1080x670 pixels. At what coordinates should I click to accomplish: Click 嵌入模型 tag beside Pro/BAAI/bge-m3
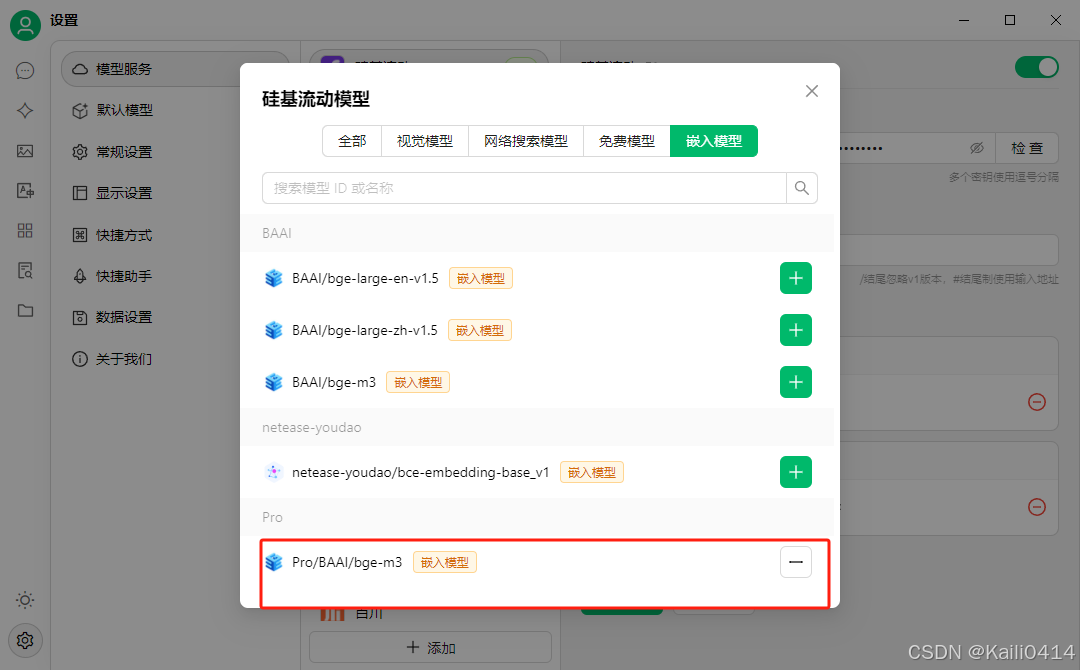445,562
